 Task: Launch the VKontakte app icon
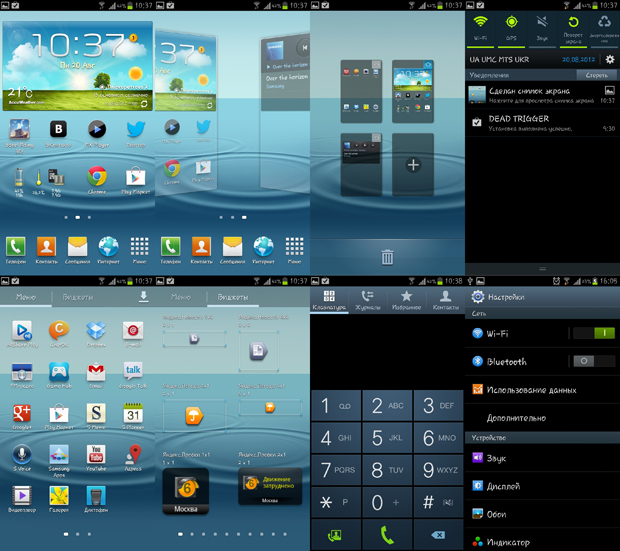[58, 129]
